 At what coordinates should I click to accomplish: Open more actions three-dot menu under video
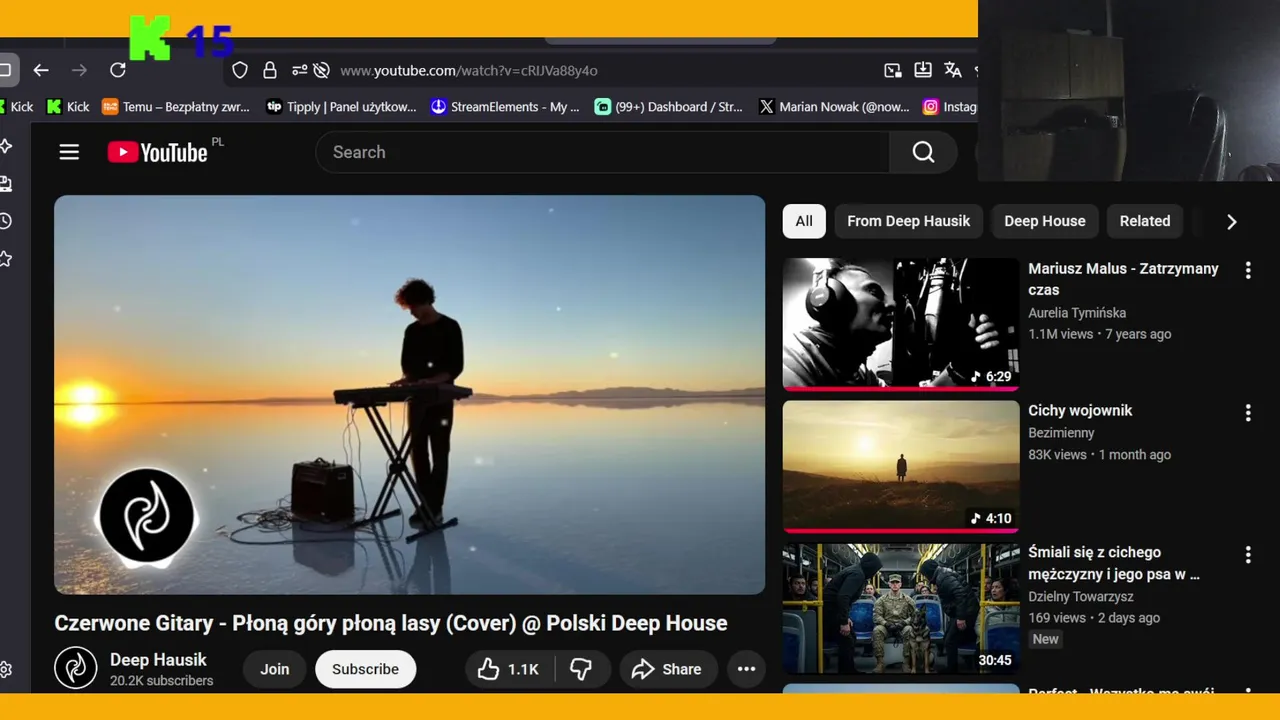746,669
